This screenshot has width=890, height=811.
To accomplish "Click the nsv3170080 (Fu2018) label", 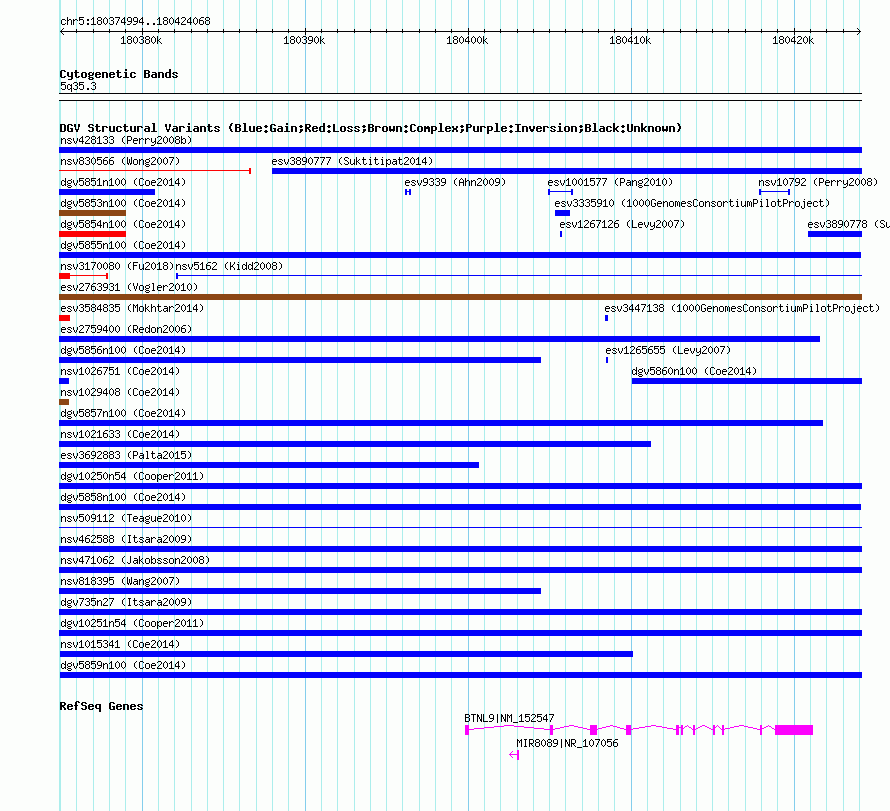I will (x=117, y=266).
